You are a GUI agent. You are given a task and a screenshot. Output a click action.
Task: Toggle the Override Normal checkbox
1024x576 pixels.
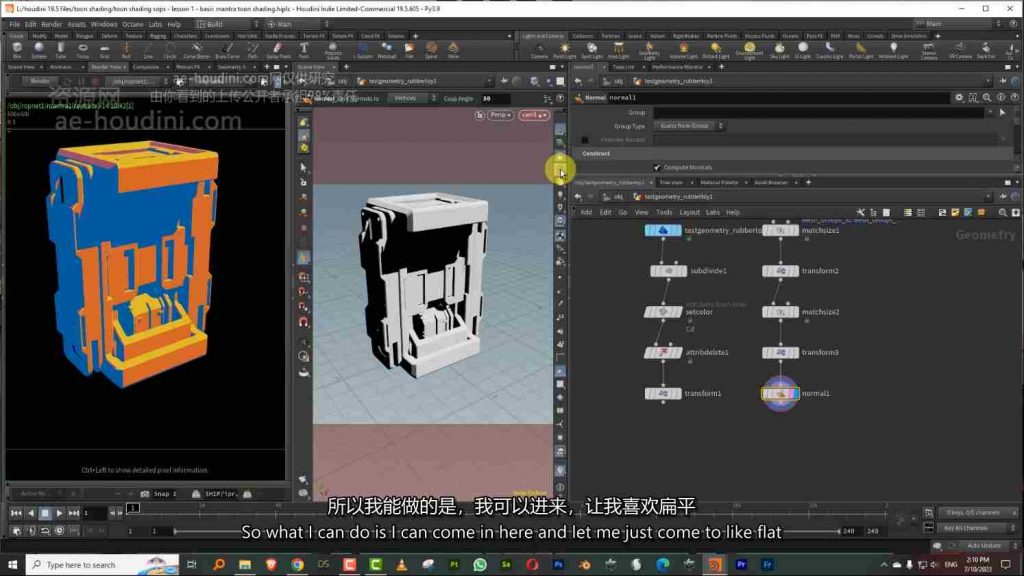(x=585, y=140)
